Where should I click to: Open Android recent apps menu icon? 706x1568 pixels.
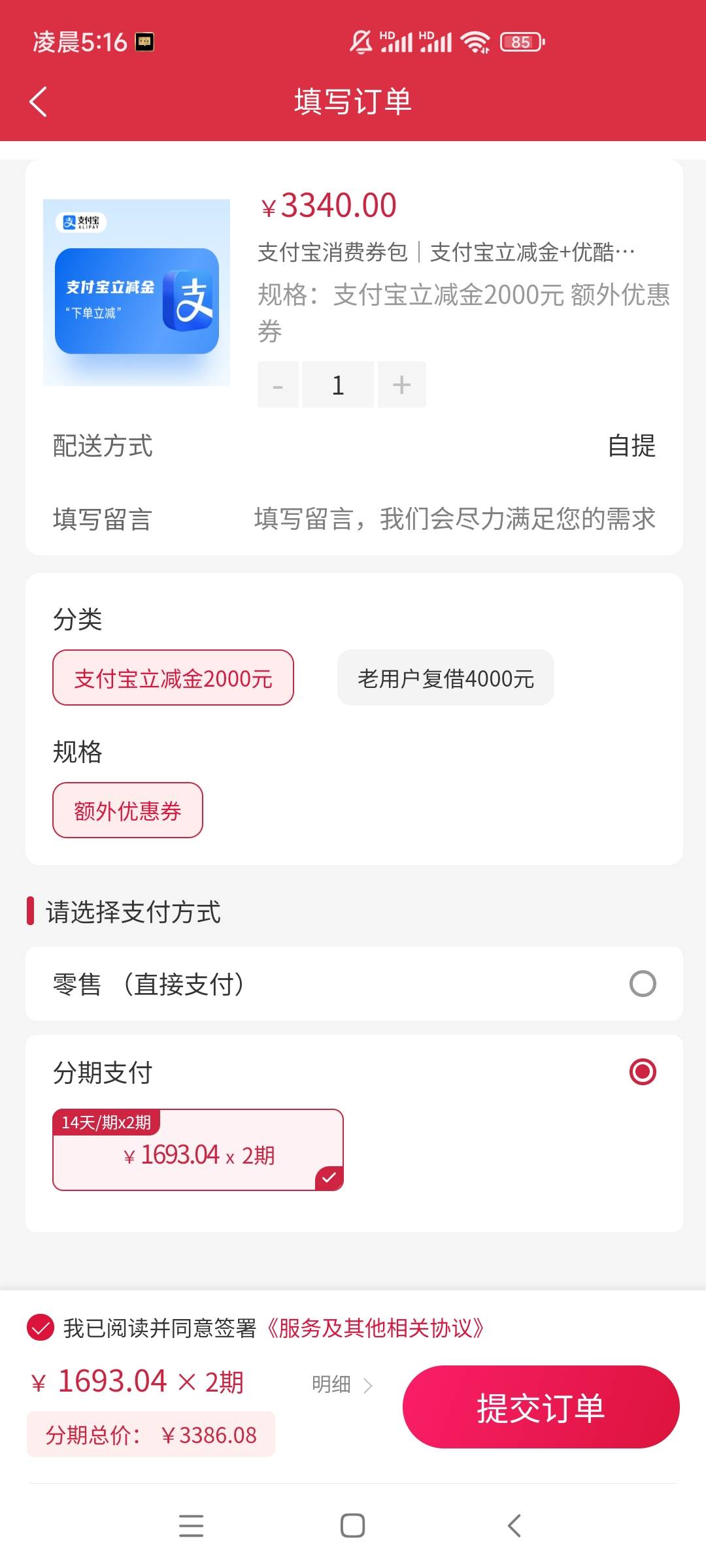(191, 1526)
